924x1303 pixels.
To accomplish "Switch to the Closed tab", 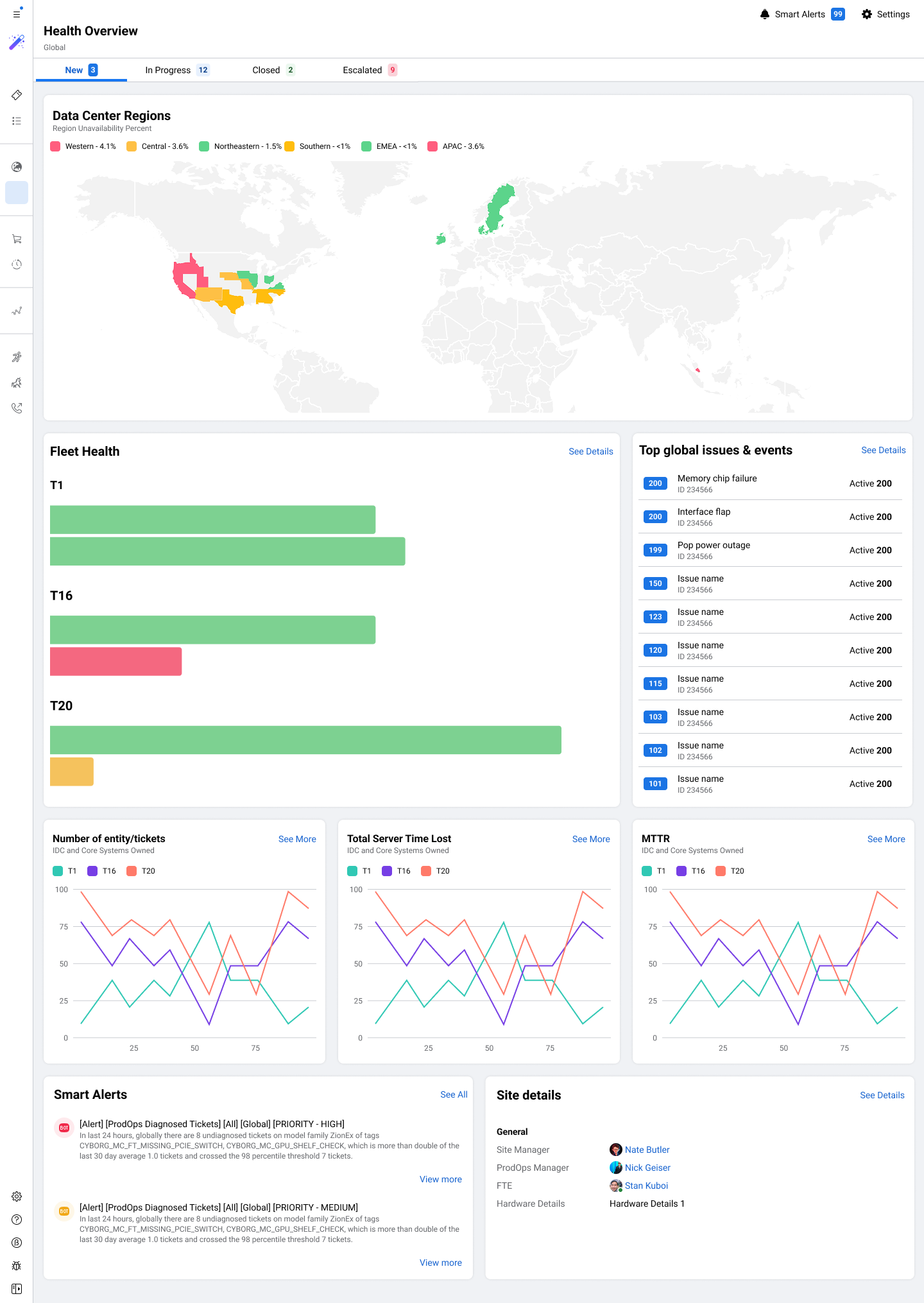I will pos(273,70).
